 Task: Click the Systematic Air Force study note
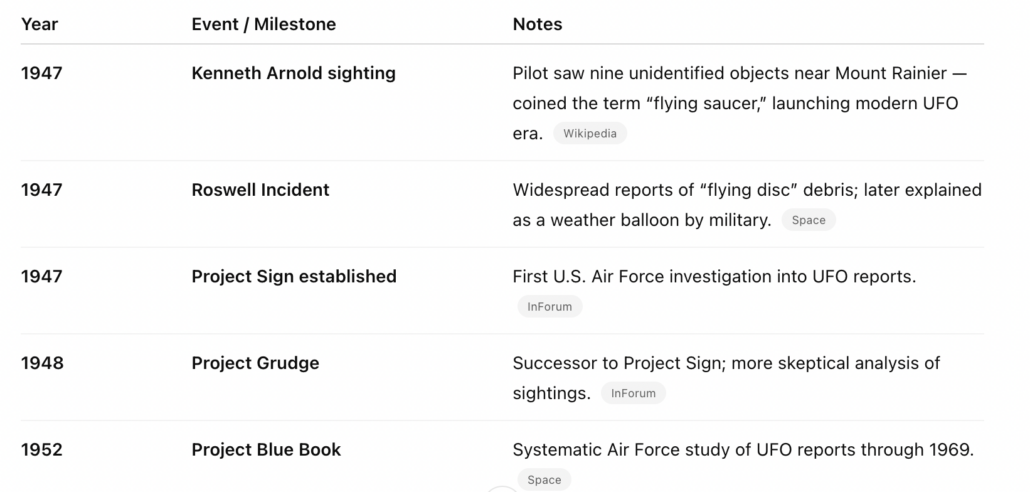742,450
